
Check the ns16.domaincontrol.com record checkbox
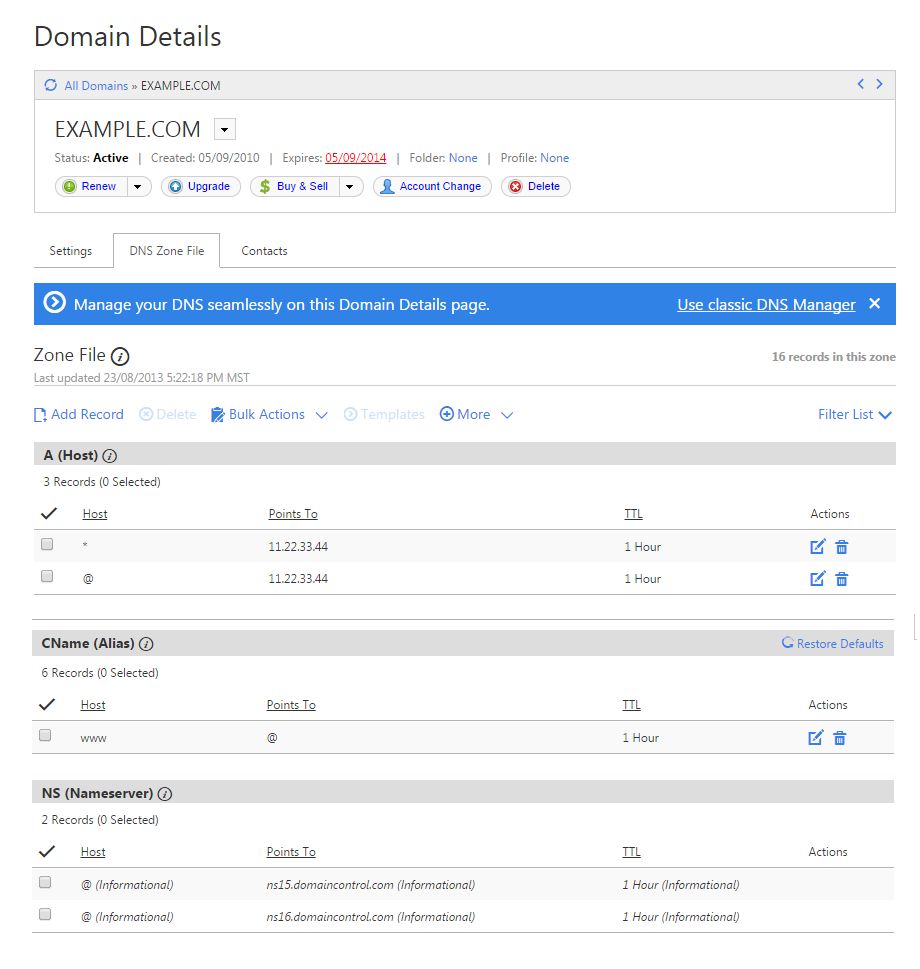pyautogui.click(x=45, y=914)
